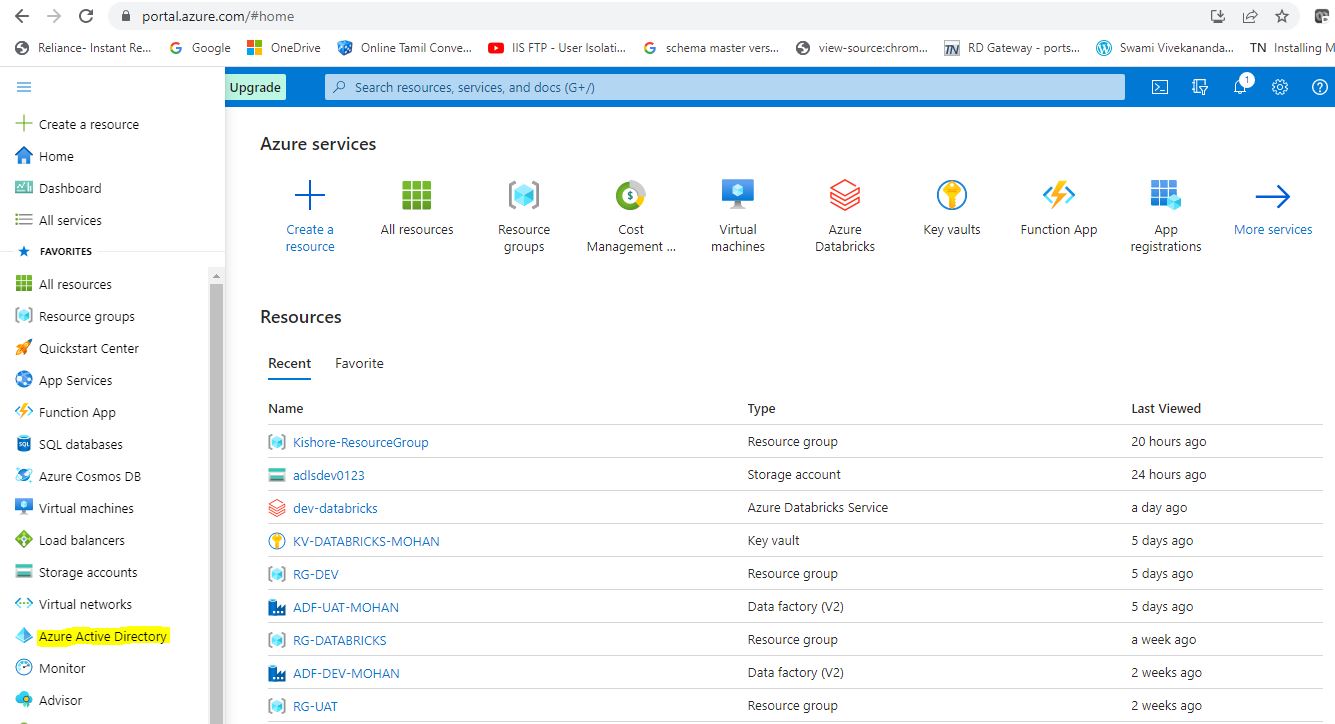The width and height of the screenshot is (1335, 724).
Task: Click the help question mark icon
Action: pyautogui.click(x=1319, y=87)
